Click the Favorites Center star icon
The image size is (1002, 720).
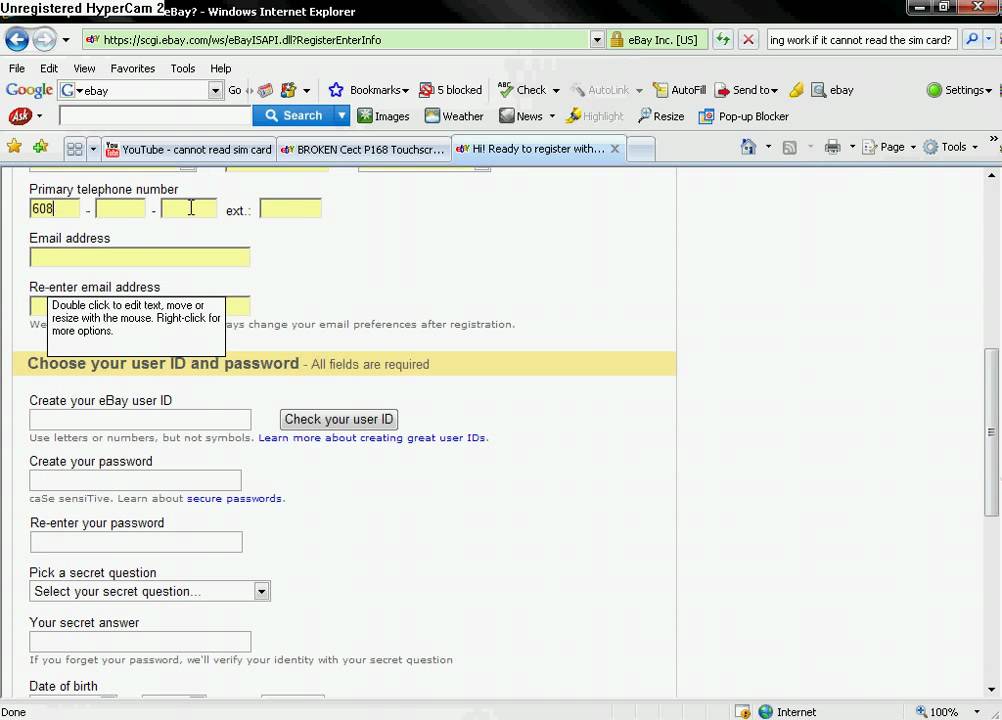14,146
